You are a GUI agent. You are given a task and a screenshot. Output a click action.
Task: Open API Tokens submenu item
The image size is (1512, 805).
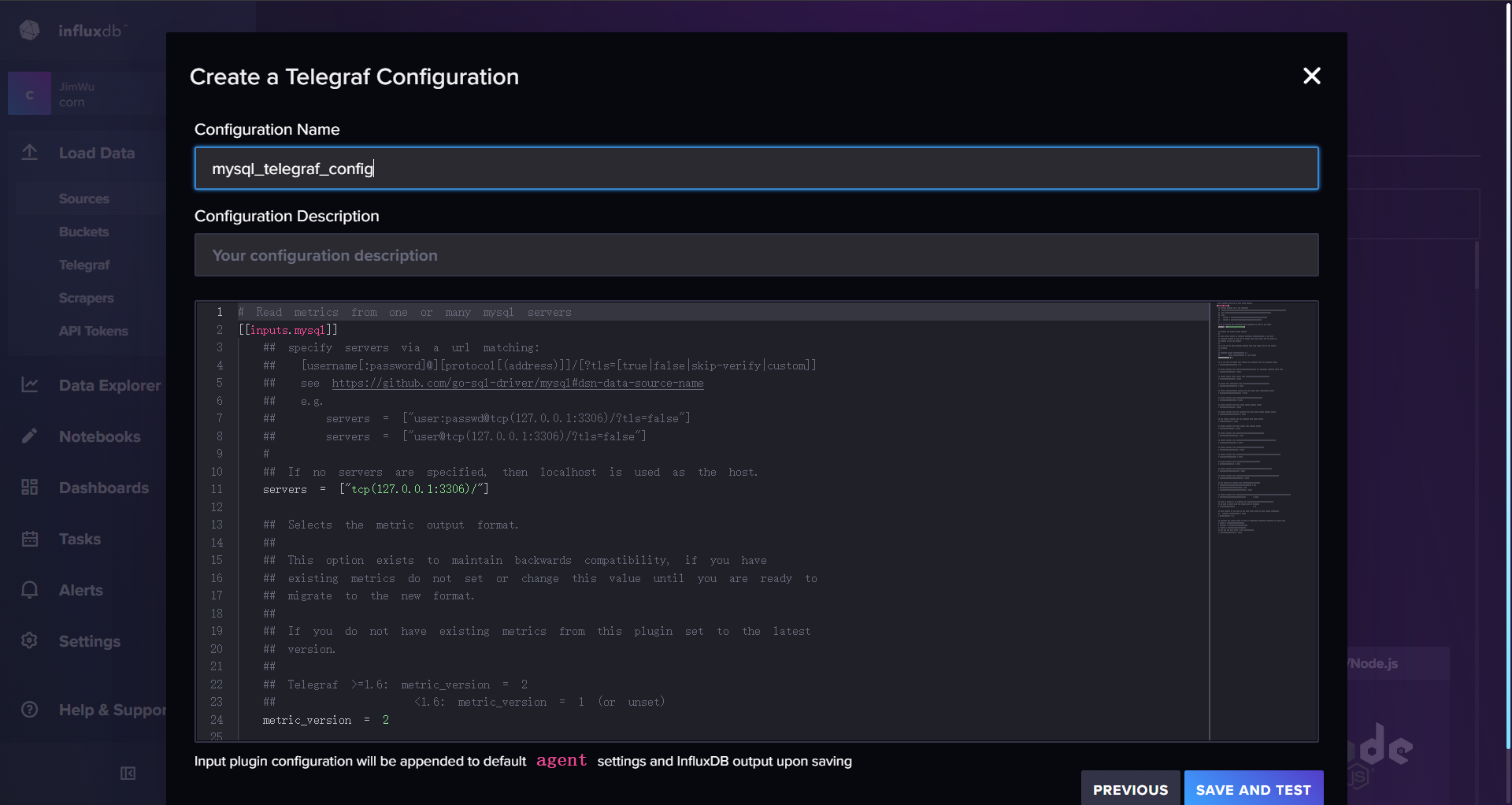pos(94,331)
